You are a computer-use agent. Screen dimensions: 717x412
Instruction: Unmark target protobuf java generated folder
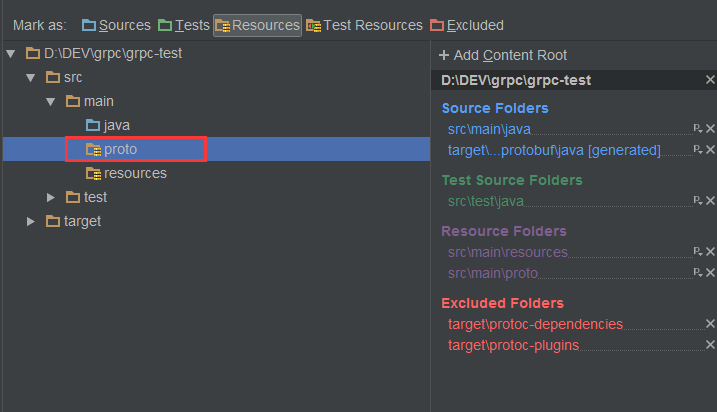click(x=710, y=150)
